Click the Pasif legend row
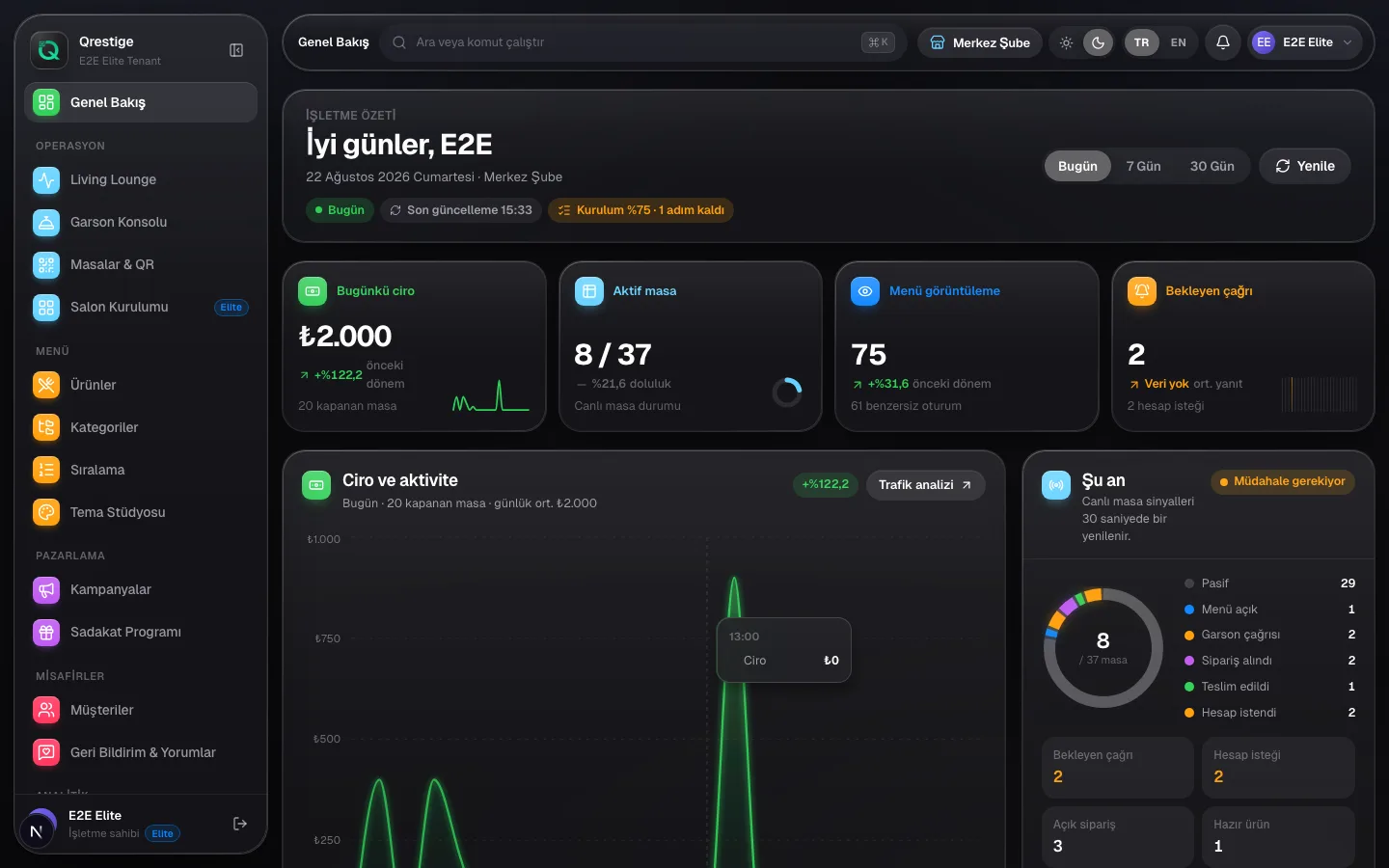Screen dimensions: 1389x868 point(1269,583)
